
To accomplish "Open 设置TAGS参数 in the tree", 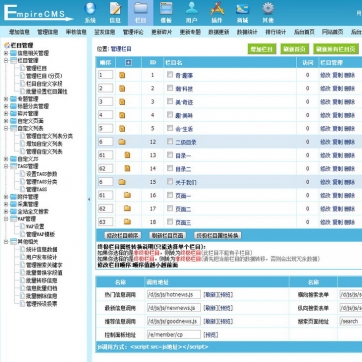I will coord(42,174).
